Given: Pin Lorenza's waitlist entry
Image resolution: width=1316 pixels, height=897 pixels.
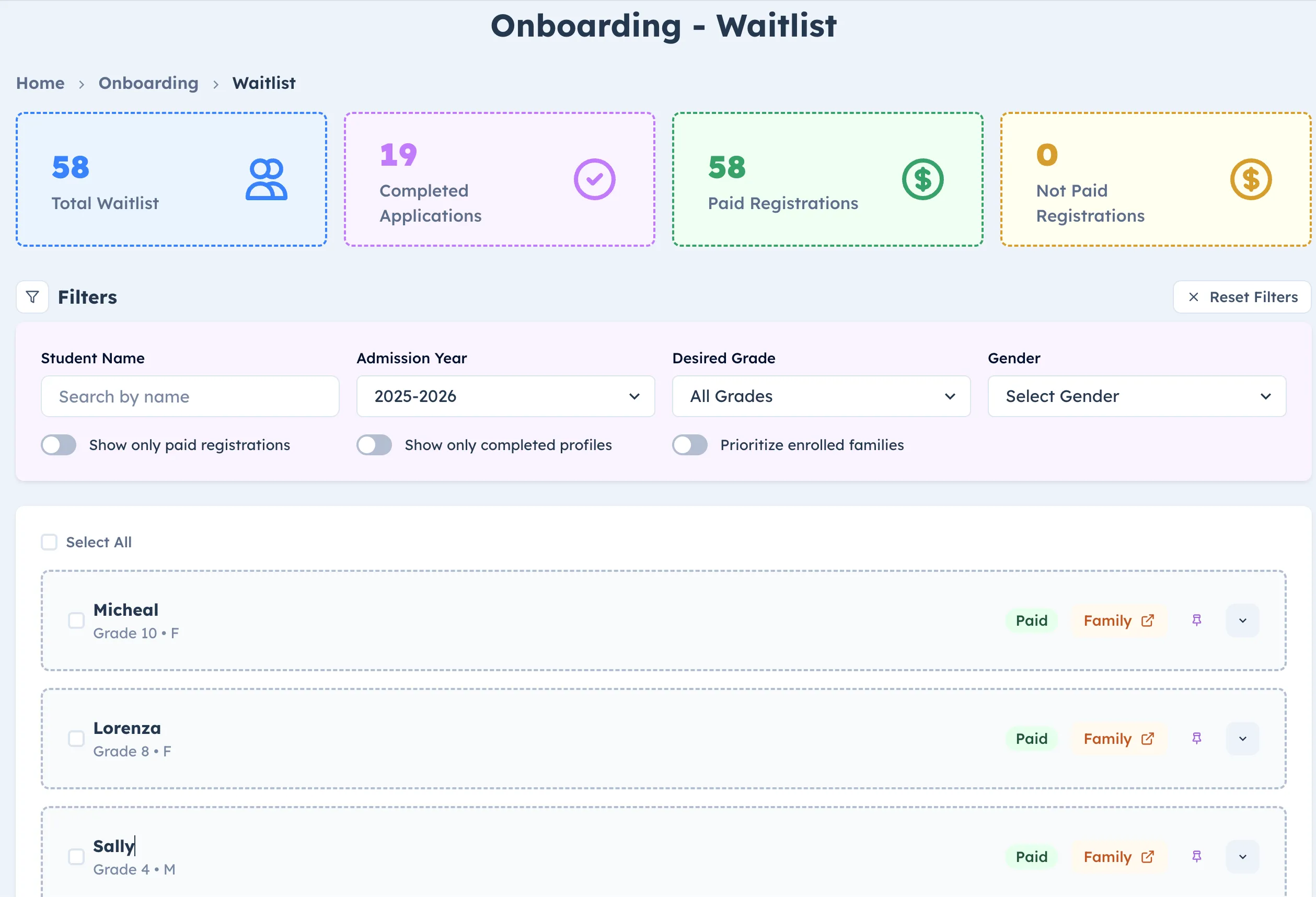Looking at the screenshot, I should coord(1196,739).
